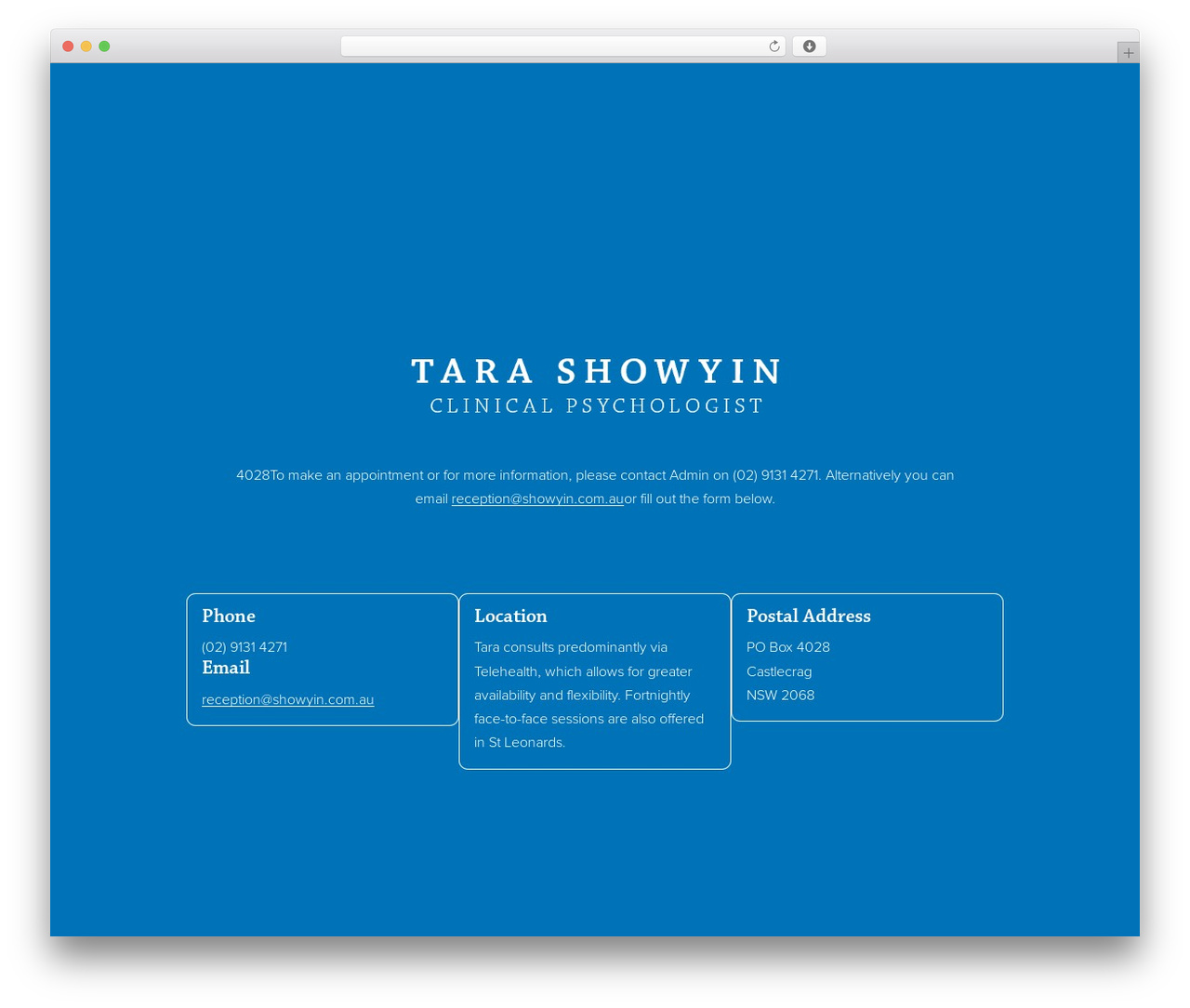1190x1008 pixels.
Task: Click phone number in the Phone card
Action: tap(245, 647)
